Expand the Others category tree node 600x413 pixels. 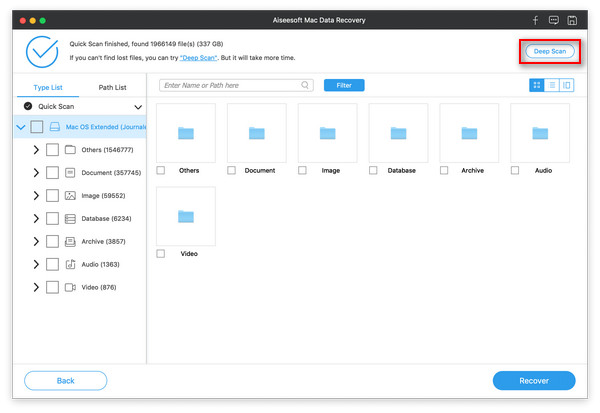[36, 150]
